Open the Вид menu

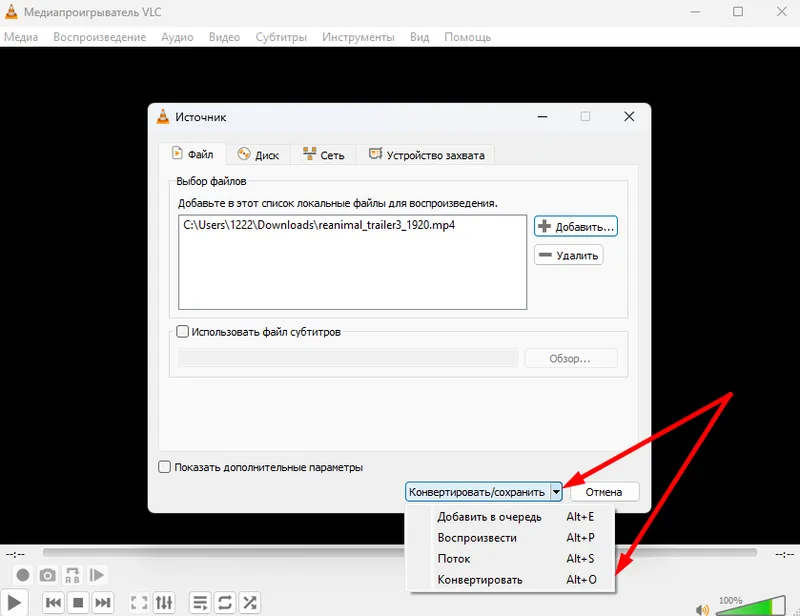pyautogui.click(x=419, y=37)
